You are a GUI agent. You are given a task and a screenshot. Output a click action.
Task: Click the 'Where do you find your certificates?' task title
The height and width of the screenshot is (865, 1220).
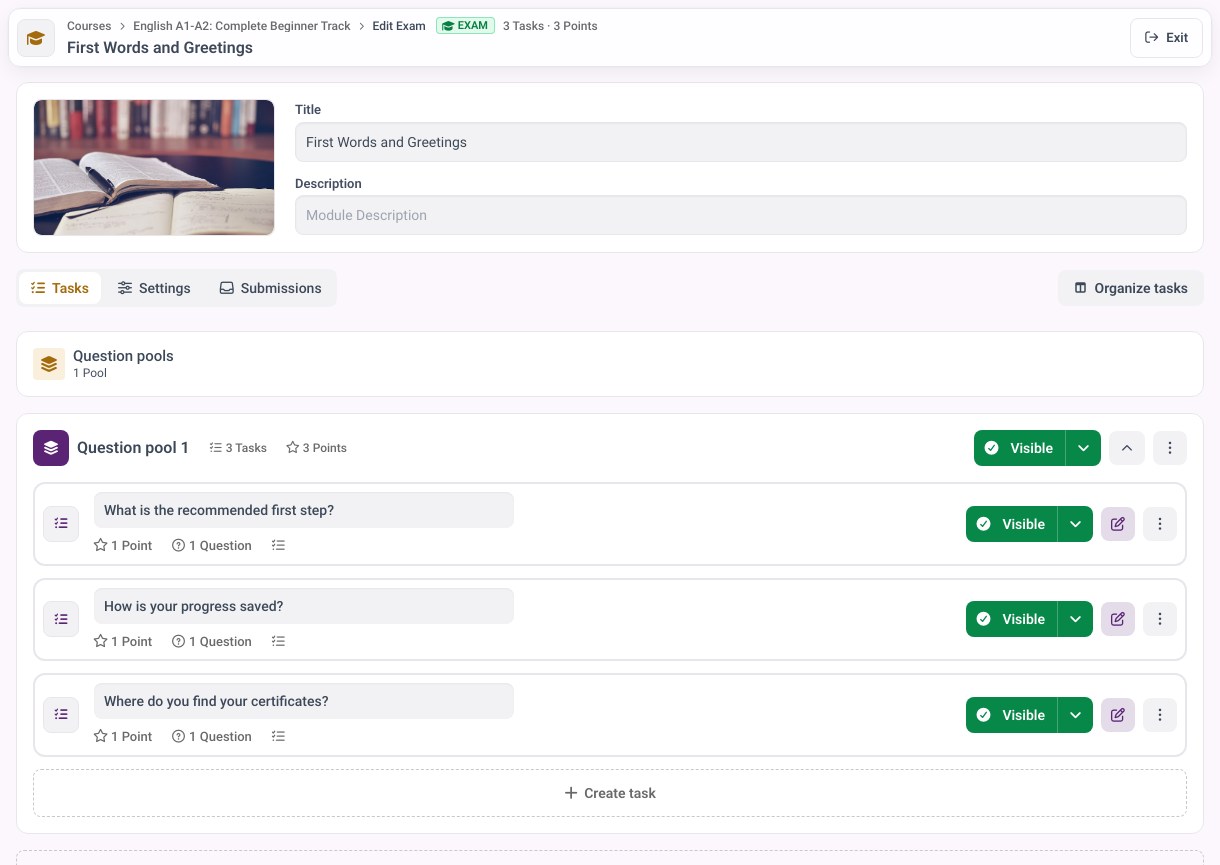point(304,701)
